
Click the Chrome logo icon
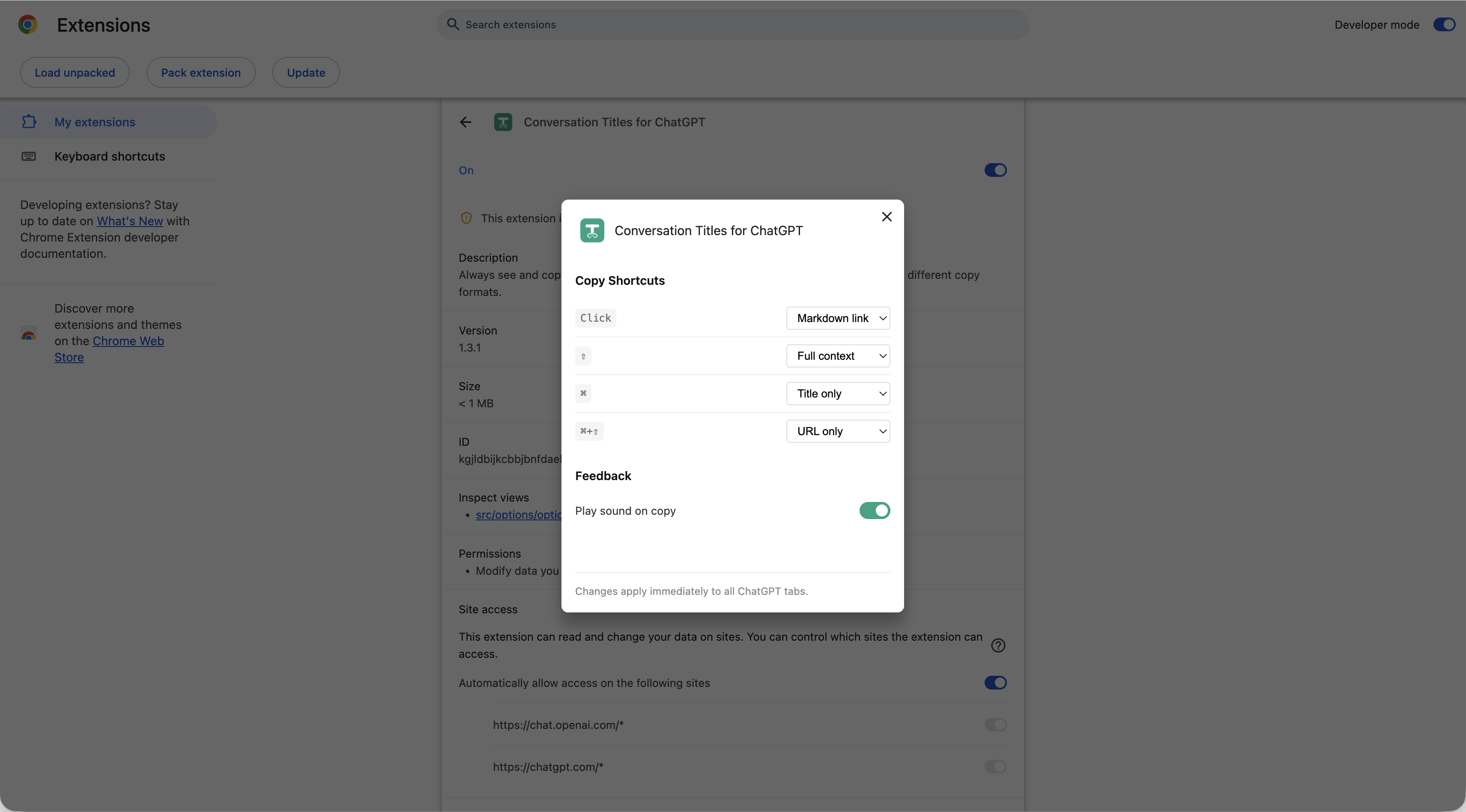(x=28, y=24)
